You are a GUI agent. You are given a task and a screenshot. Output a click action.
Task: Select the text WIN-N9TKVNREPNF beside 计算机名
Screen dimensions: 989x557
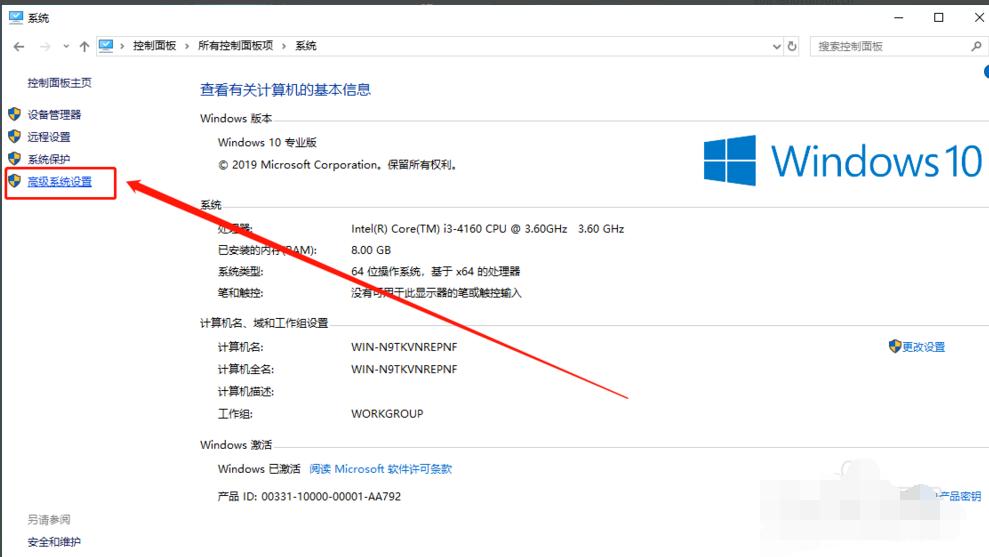[x=404, y=347]
